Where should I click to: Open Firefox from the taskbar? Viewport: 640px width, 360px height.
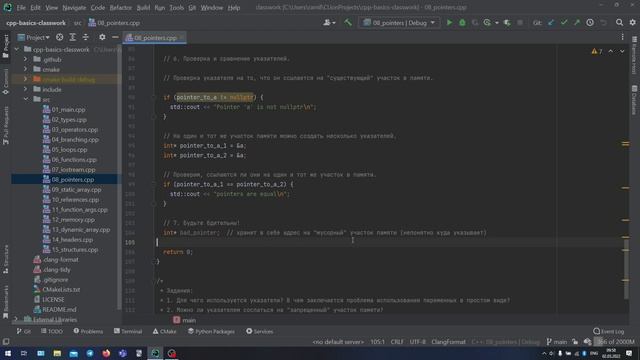(x=106, y=353)
